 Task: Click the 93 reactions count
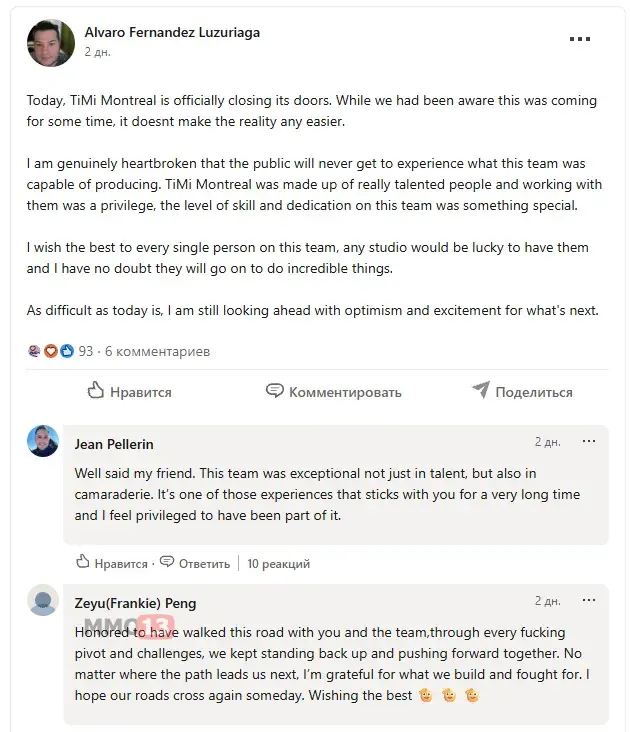86,351
